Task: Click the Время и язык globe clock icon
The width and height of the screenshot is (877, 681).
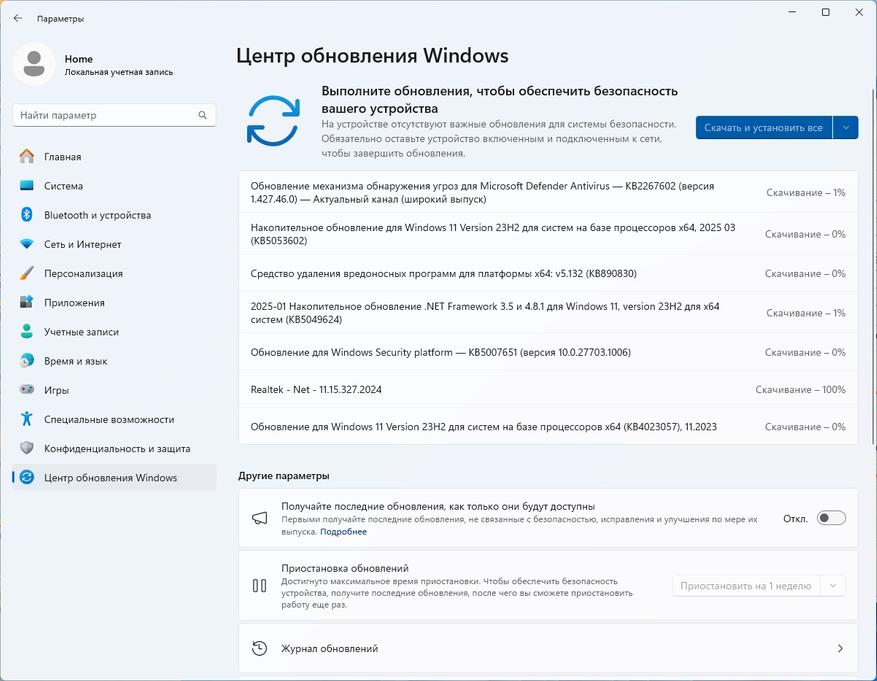Action: pos(27,361)
